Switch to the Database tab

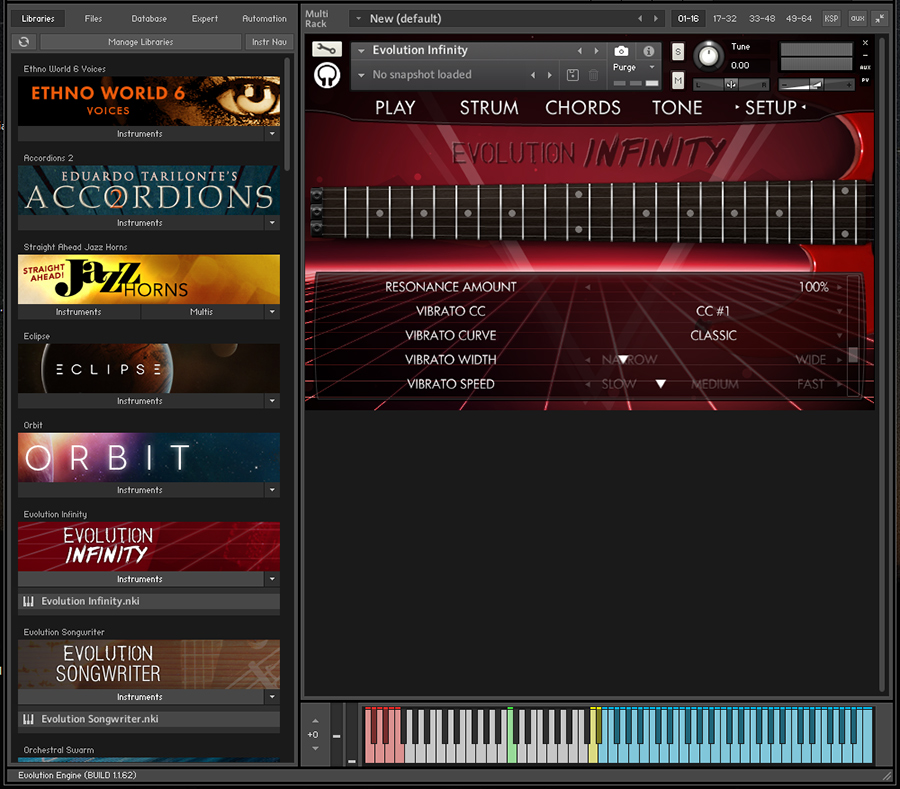[x=149, y=18]
